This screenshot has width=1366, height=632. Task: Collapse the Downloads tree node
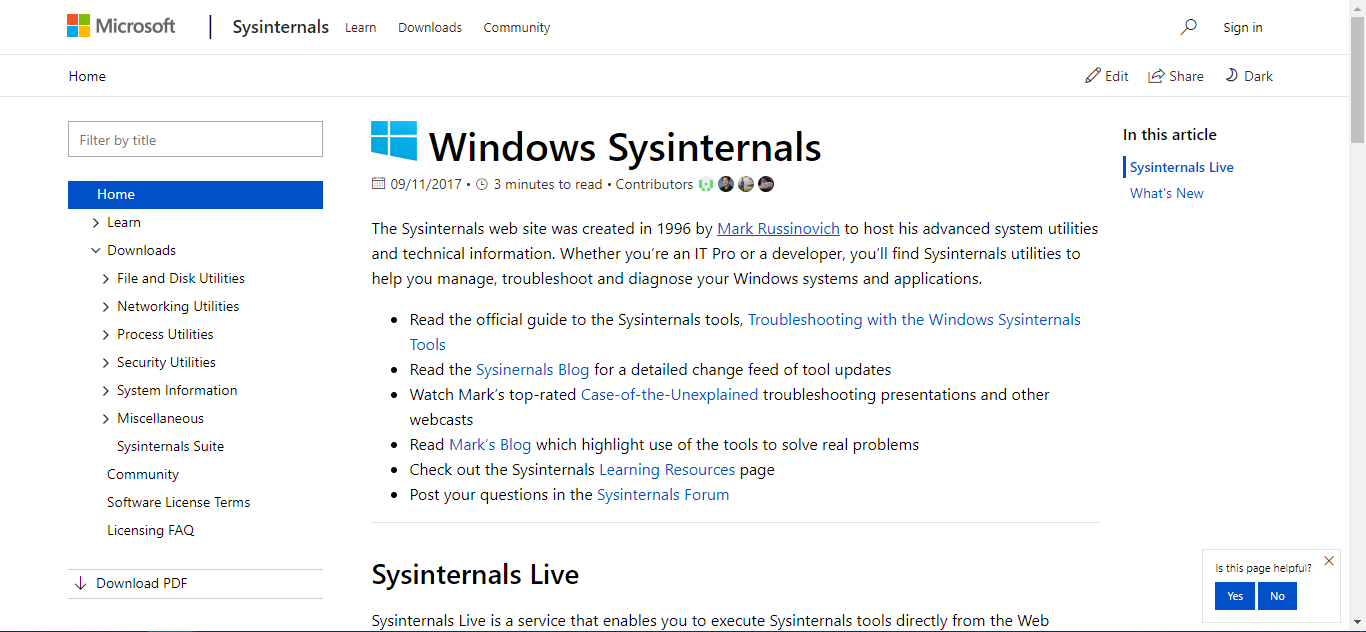pos(96,251)
